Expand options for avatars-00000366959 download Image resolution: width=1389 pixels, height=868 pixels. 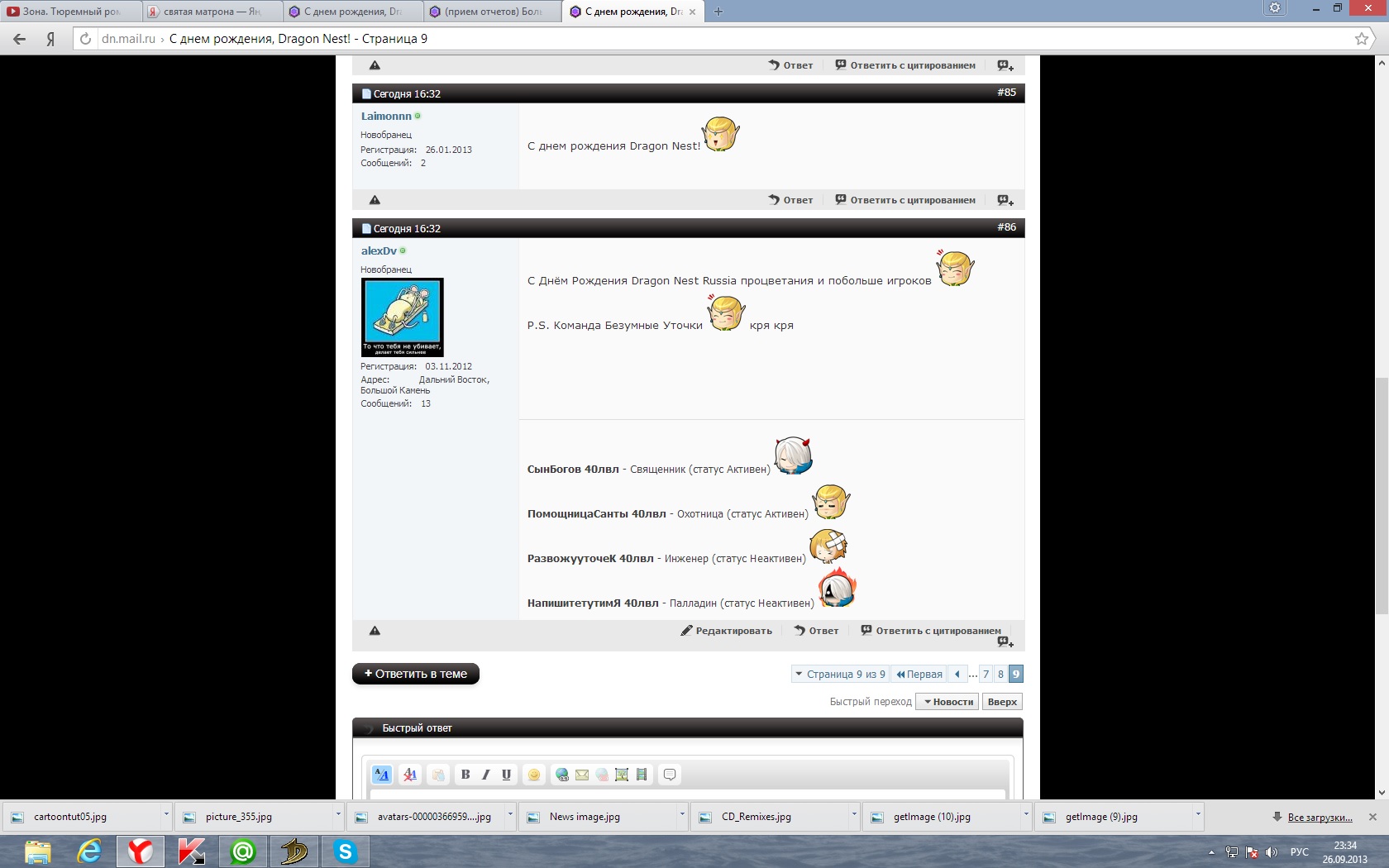coord(510,816)
